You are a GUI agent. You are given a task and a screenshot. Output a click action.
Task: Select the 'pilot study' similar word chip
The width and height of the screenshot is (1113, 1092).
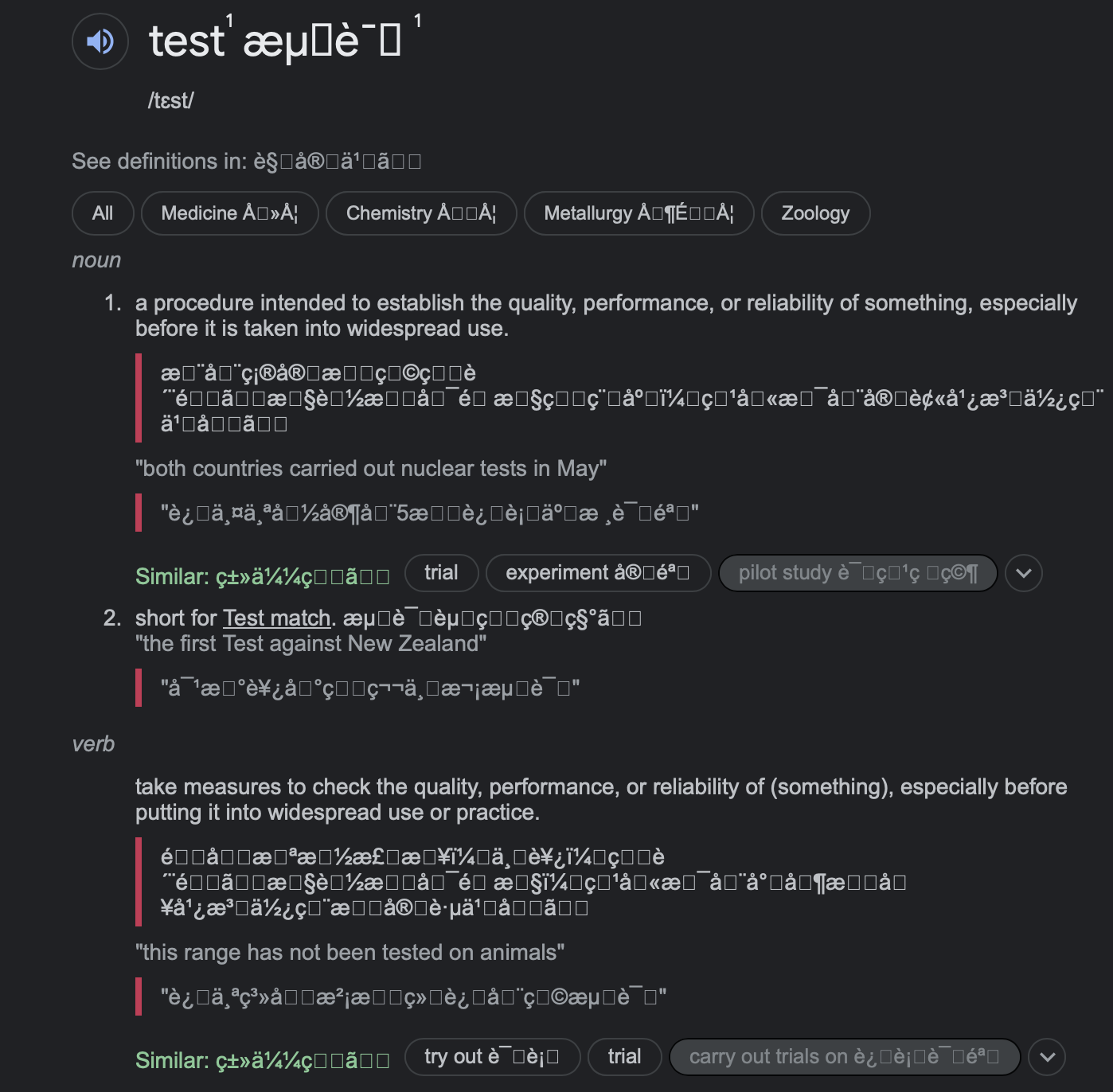tap(857, 572)
